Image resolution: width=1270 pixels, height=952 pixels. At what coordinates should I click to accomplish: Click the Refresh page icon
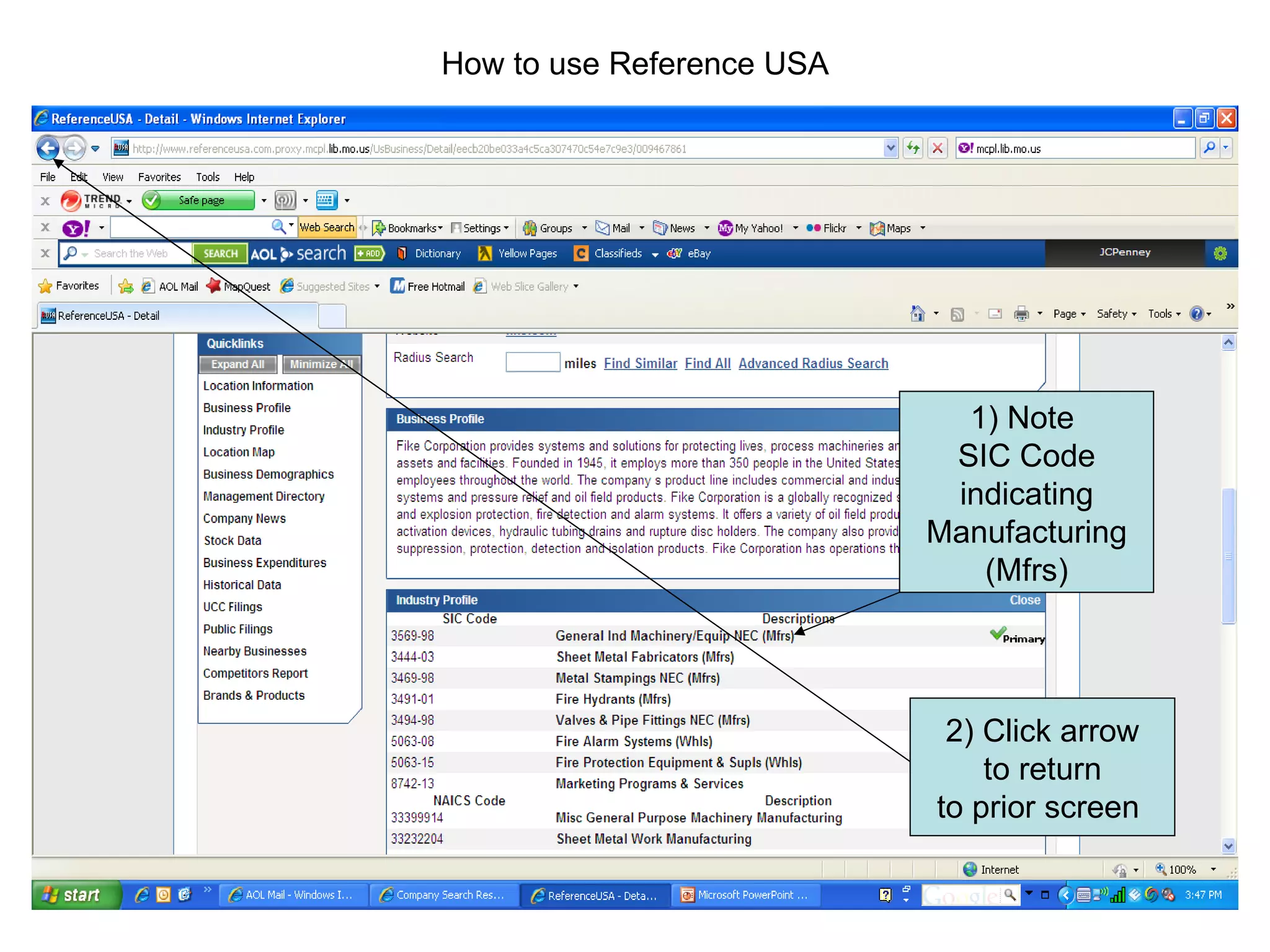[913, 148]
